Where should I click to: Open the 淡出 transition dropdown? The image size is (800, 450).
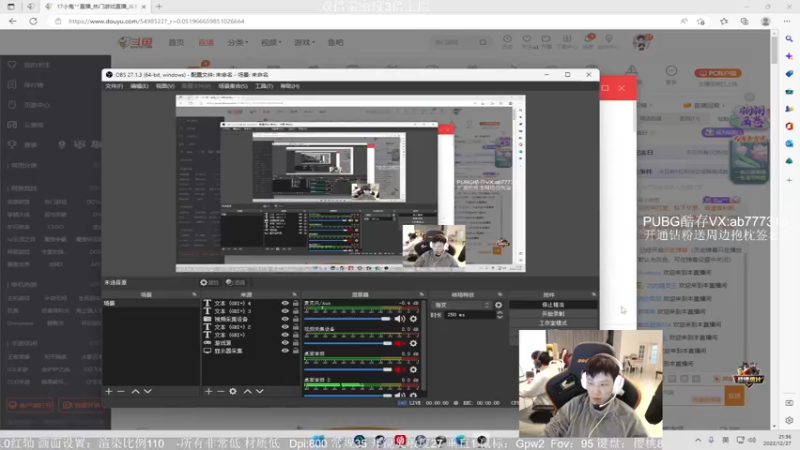462,305
